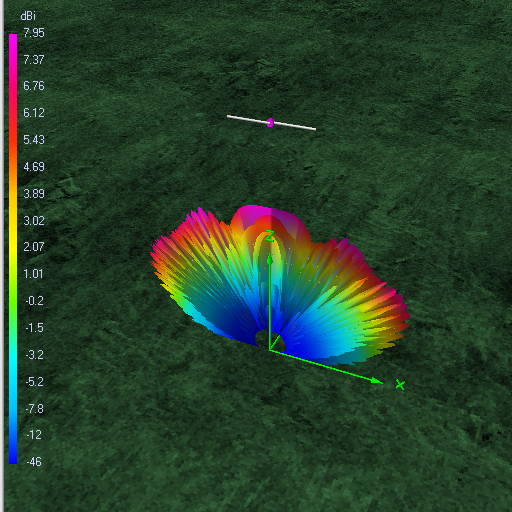Click the arrowhead of the X axis
This screenshot has height=512, width=512.
pos(377,381)
